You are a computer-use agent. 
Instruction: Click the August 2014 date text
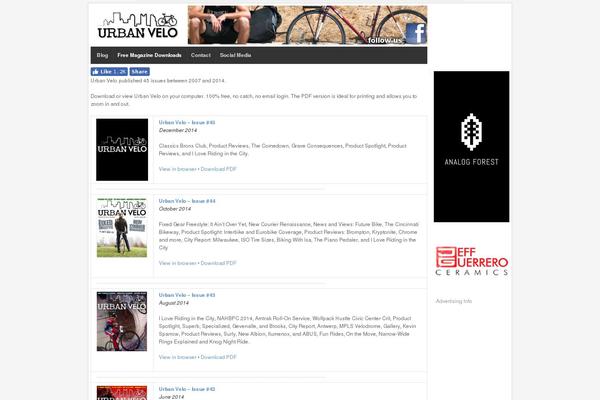(x=174, y=303)
